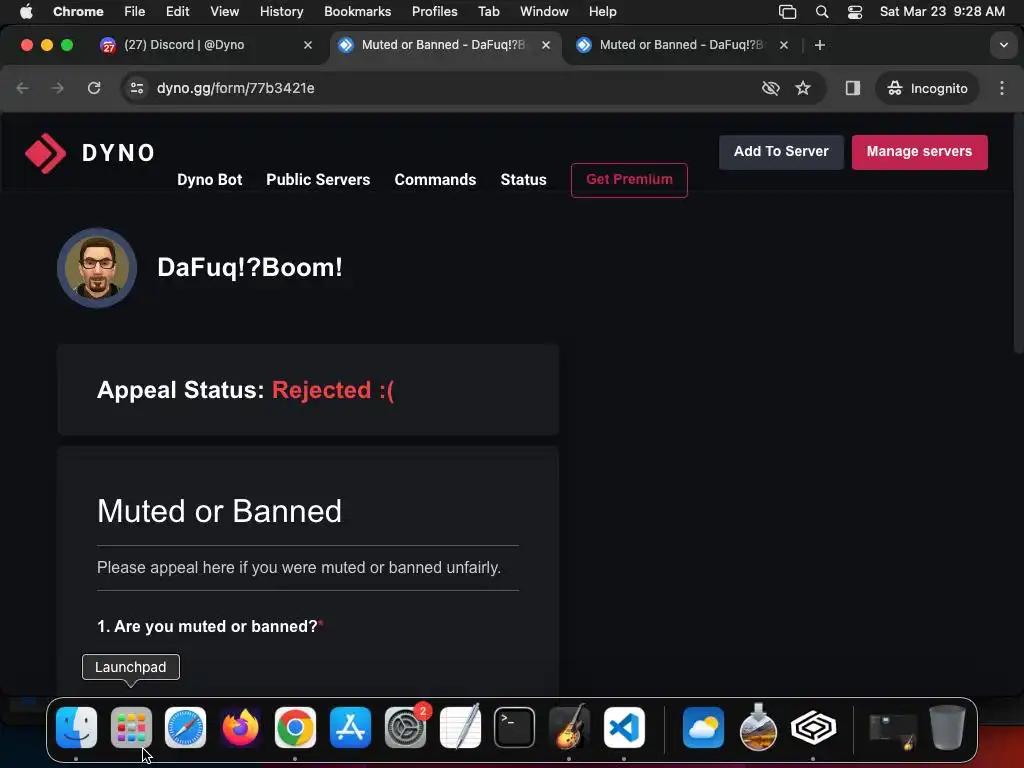The height and width of the screenshot is (768, 1024).
Task: Click the Dyno logo icon
Action: pos(45,153)
